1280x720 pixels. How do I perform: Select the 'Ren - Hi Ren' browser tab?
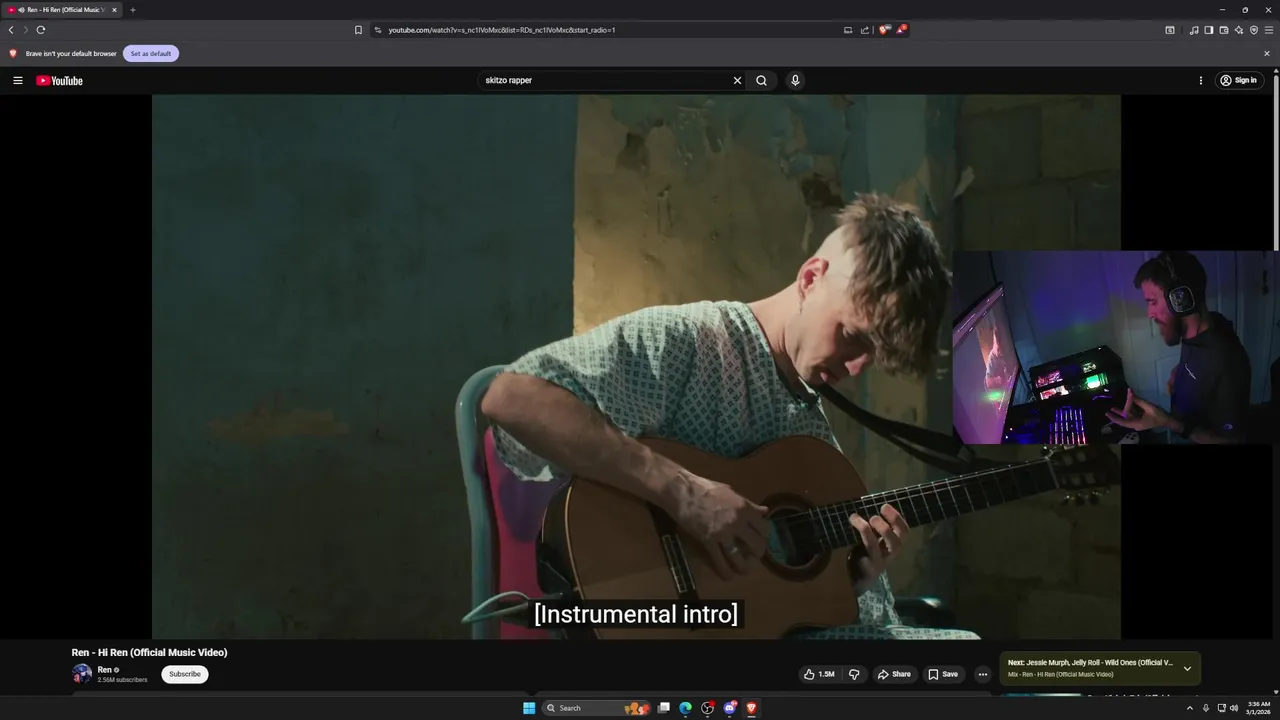click(63, 10)
